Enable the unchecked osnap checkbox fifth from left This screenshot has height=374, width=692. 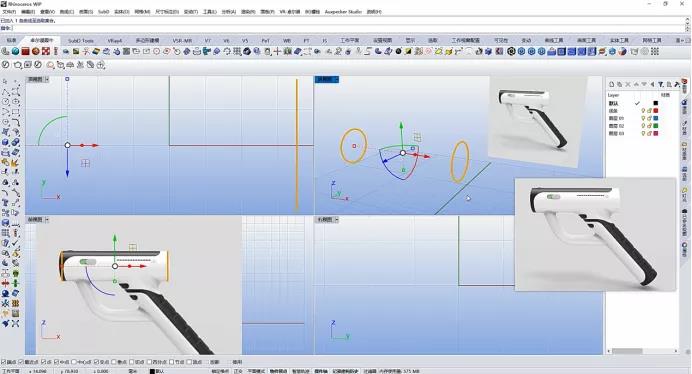point(74,362)
